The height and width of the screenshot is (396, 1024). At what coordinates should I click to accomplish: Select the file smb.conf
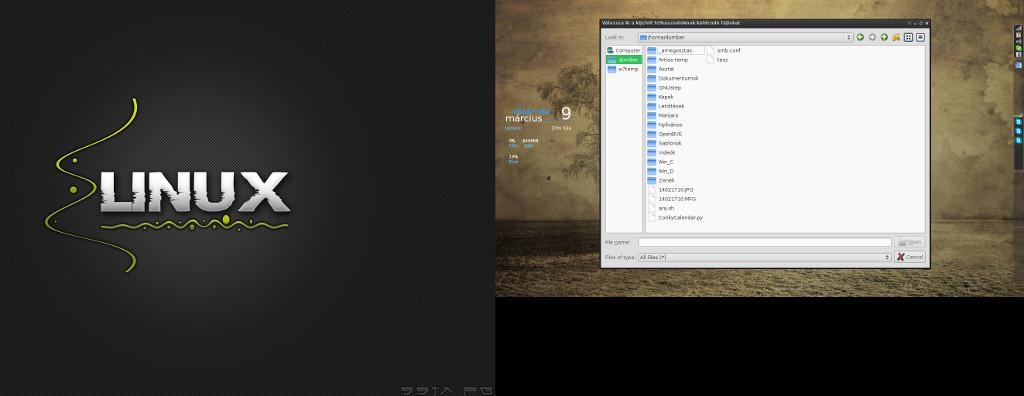pos(724,50)
